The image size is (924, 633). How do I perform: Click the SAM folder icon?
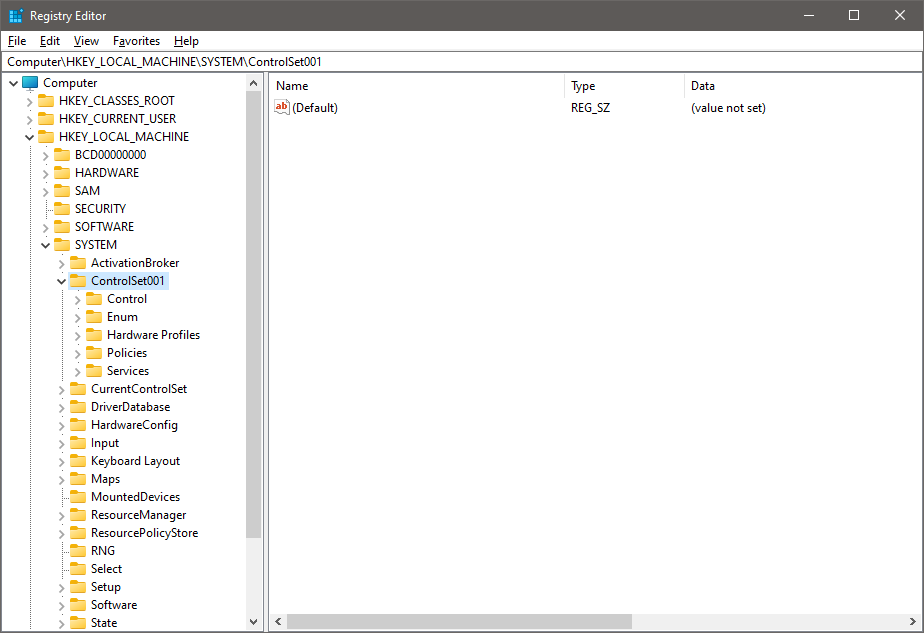62,191
